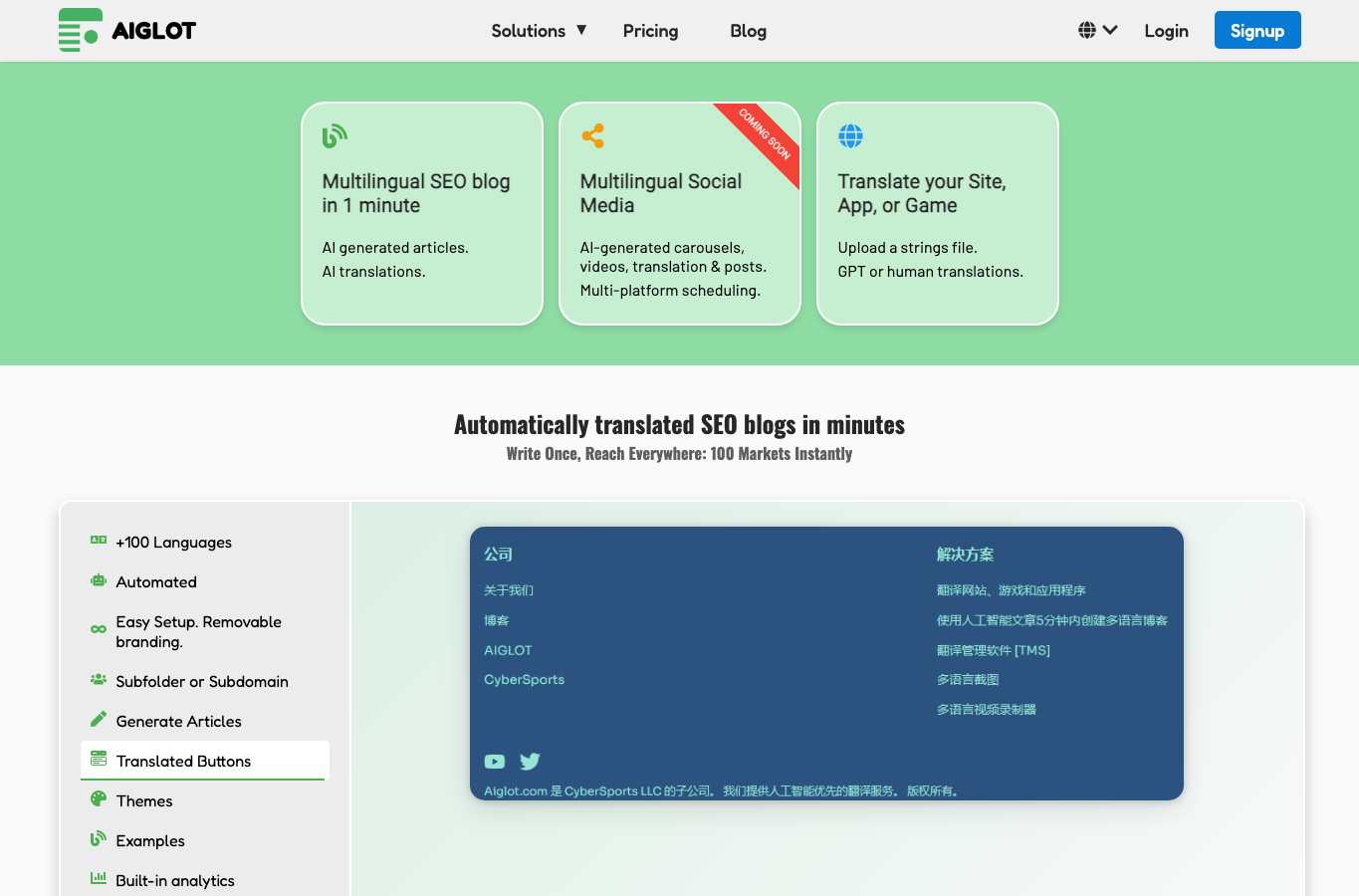Viewport: 1359px width, 896px height.
Task: Click the Twitter bird icon in the footer preview
Action: click(530, 762)
